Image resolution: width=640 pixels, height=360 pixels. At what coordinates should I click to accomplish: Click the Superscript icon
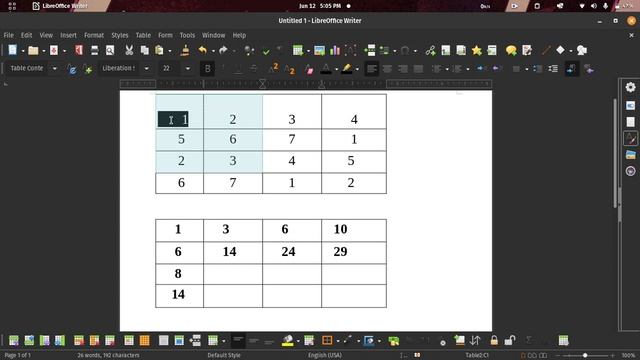pyautogui.click(x=273, y=68)
